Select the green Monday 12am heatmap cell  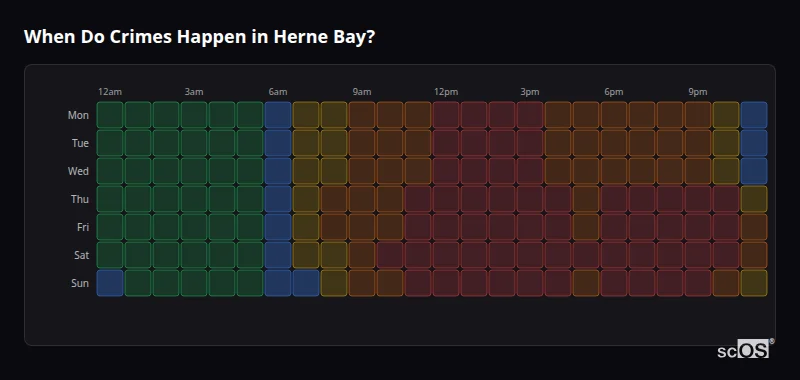point(110,115)
